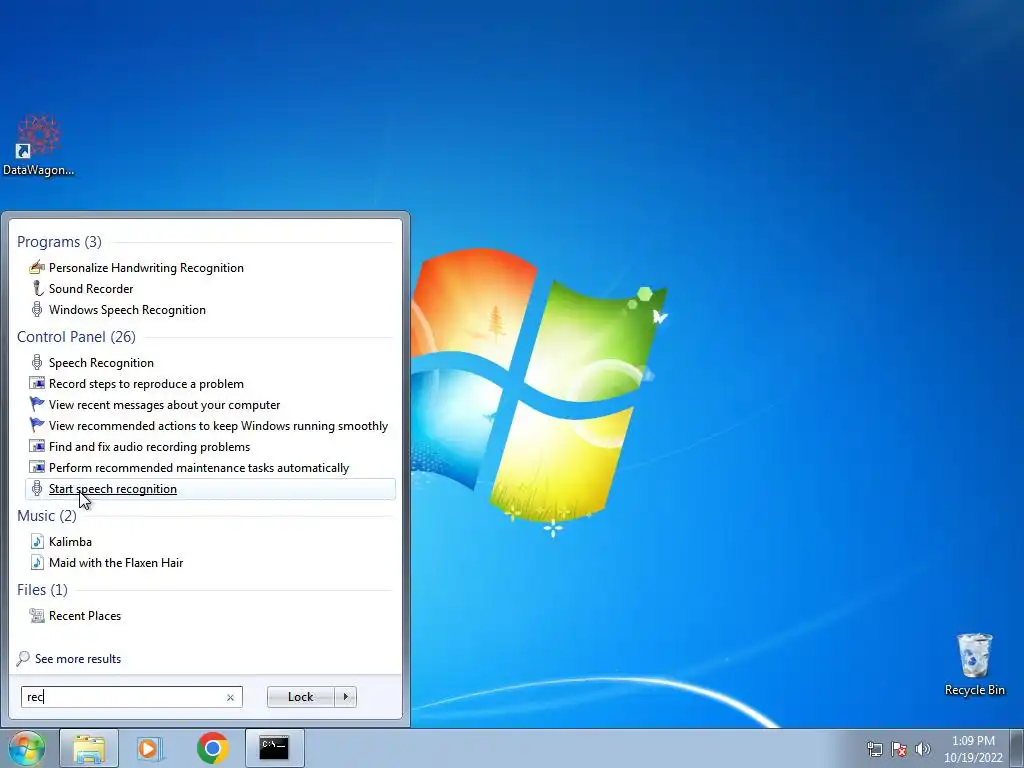Choose View recent messages about your computer

tap(165, 404)
